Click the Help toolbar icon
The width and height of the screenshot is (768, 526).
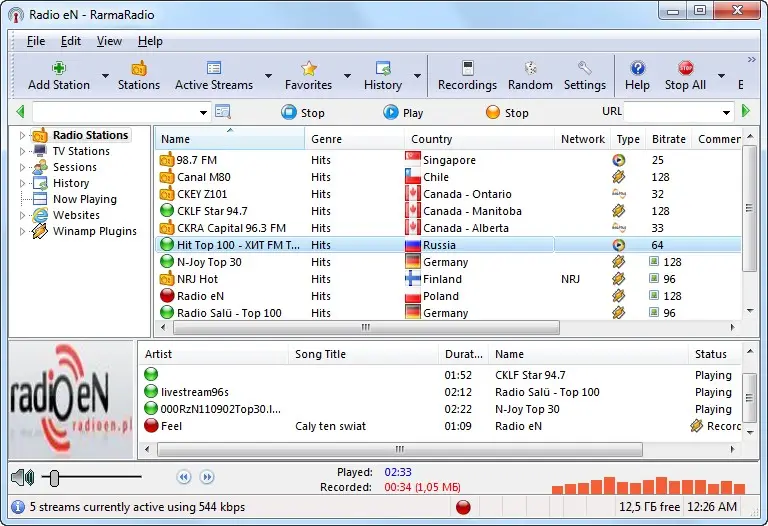coord(637,68)
